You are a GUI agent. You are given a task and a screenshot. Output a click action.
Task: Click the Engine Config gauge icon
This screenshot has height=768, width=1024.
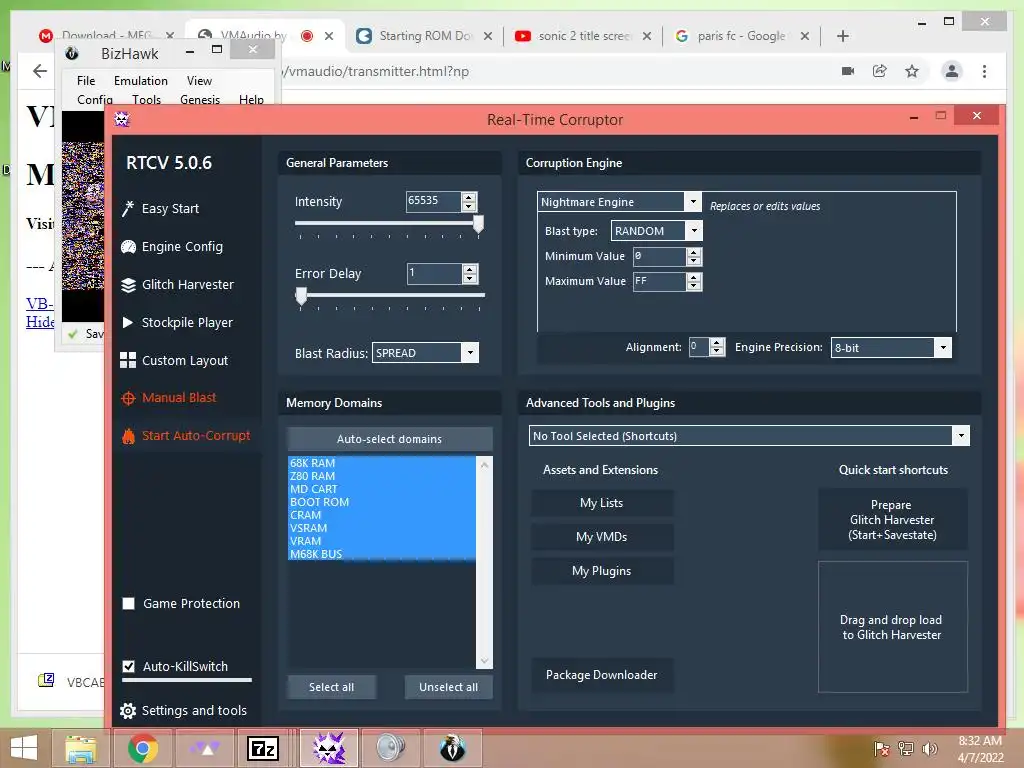tap(128, 247)
